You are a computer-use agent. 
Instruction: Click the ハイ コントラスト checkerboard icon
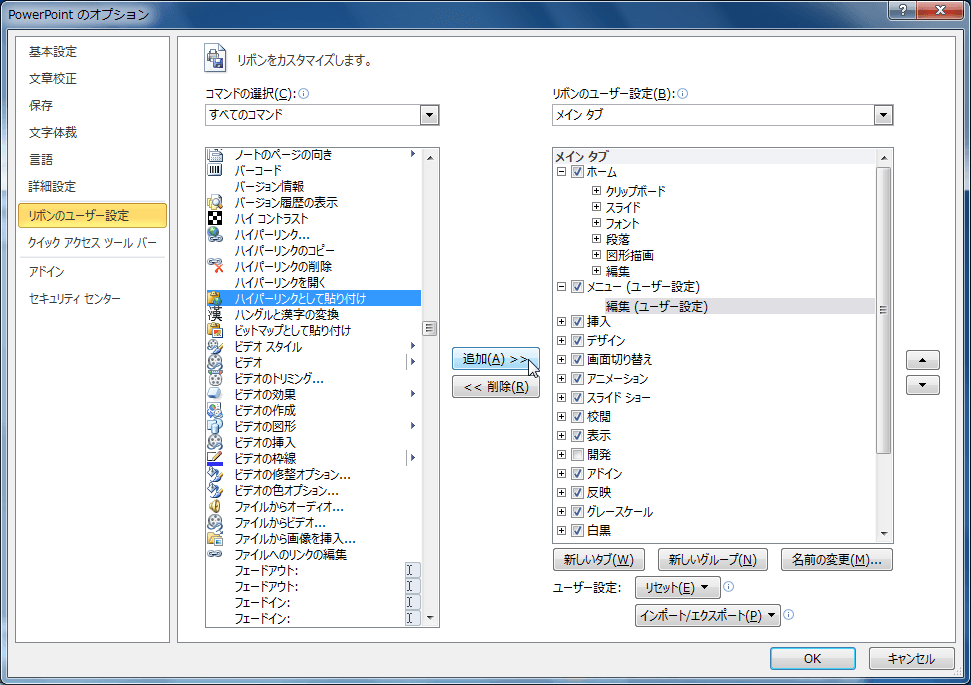[215, 219]
